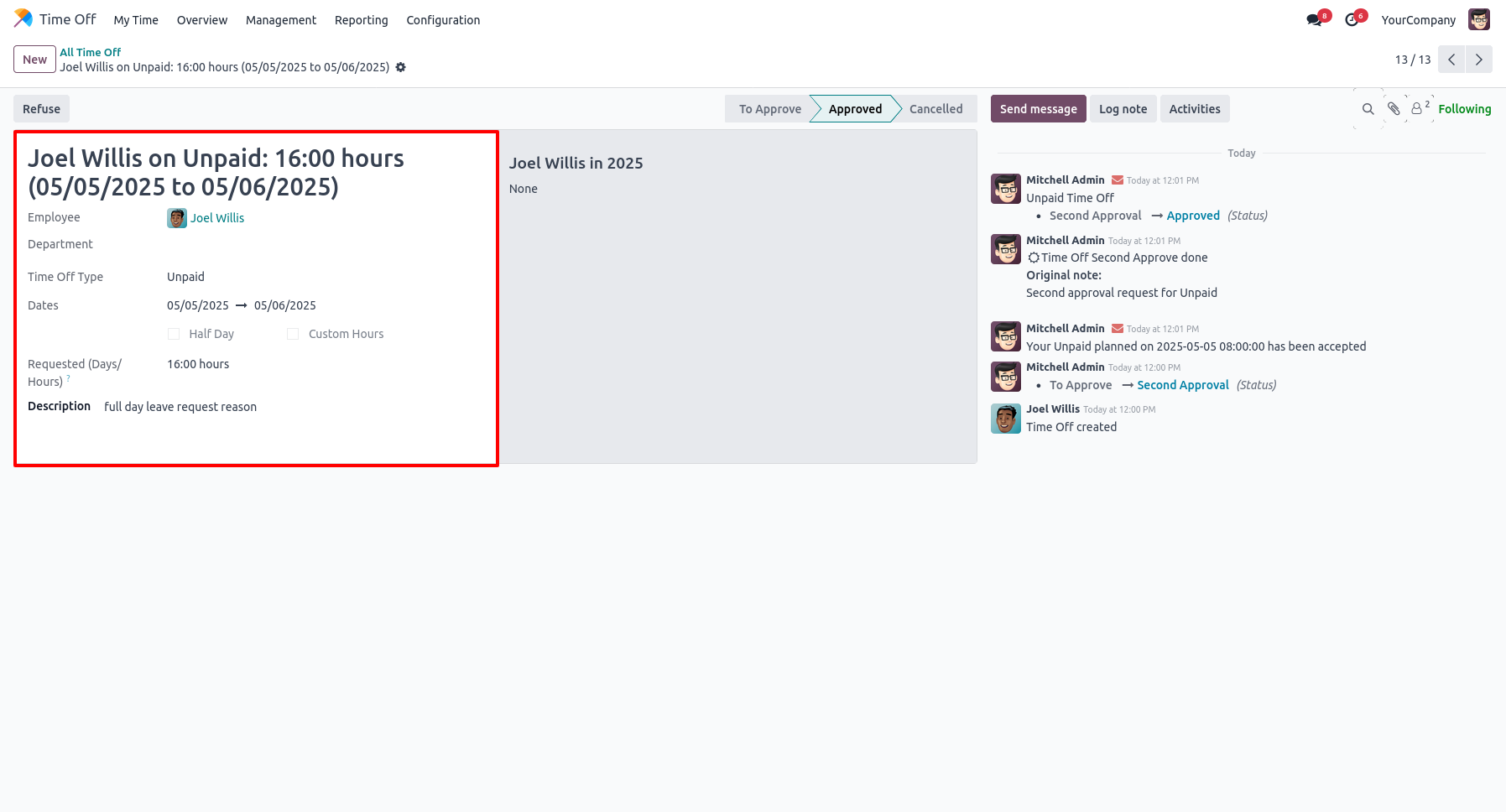Open the Configuration dropdown menu
Viewport: 1506px width, 812px height.
[x=443, y=20]
